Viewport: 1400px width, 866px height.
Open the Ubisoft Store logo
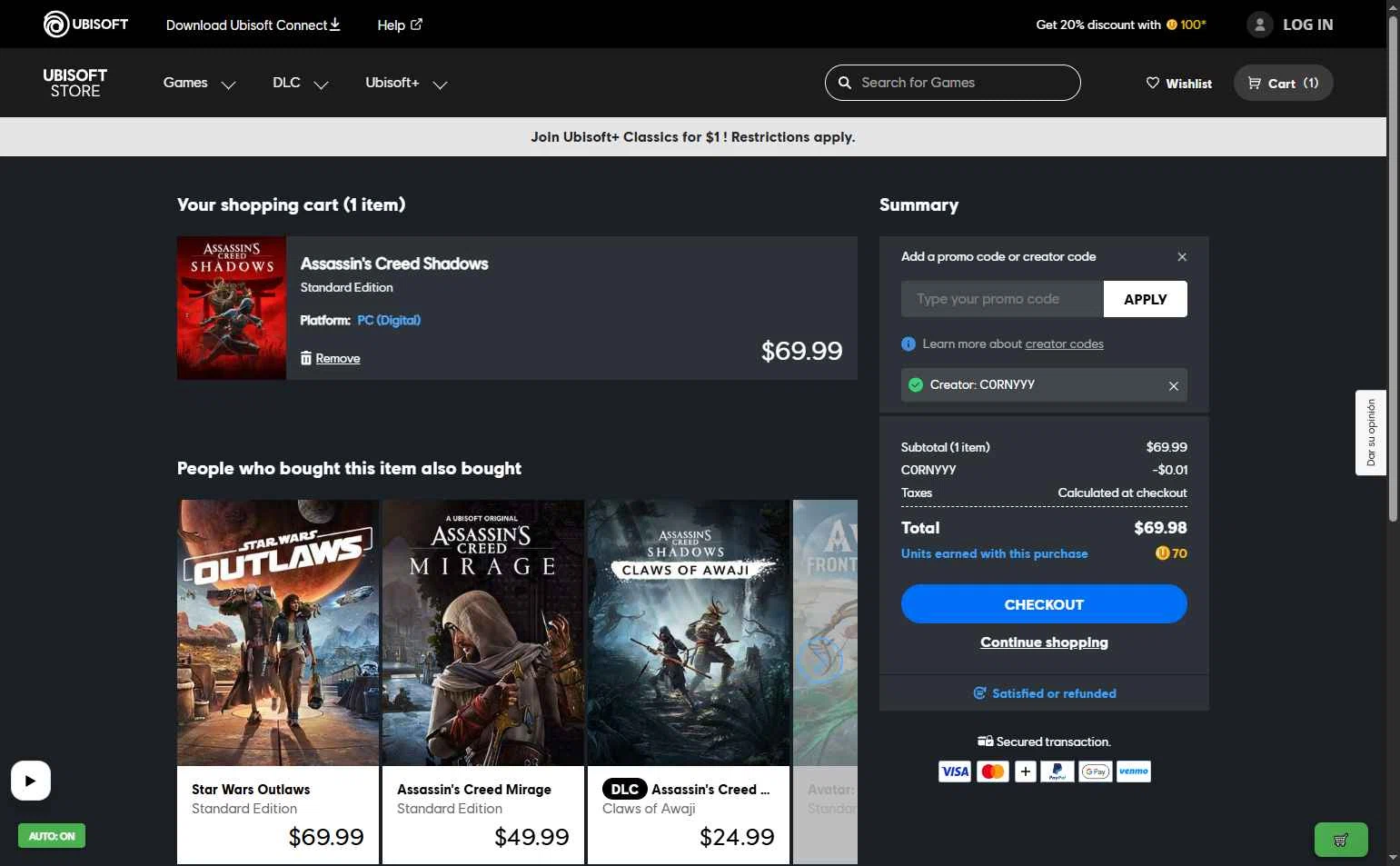pyautogui.click(x=74, y=83)
